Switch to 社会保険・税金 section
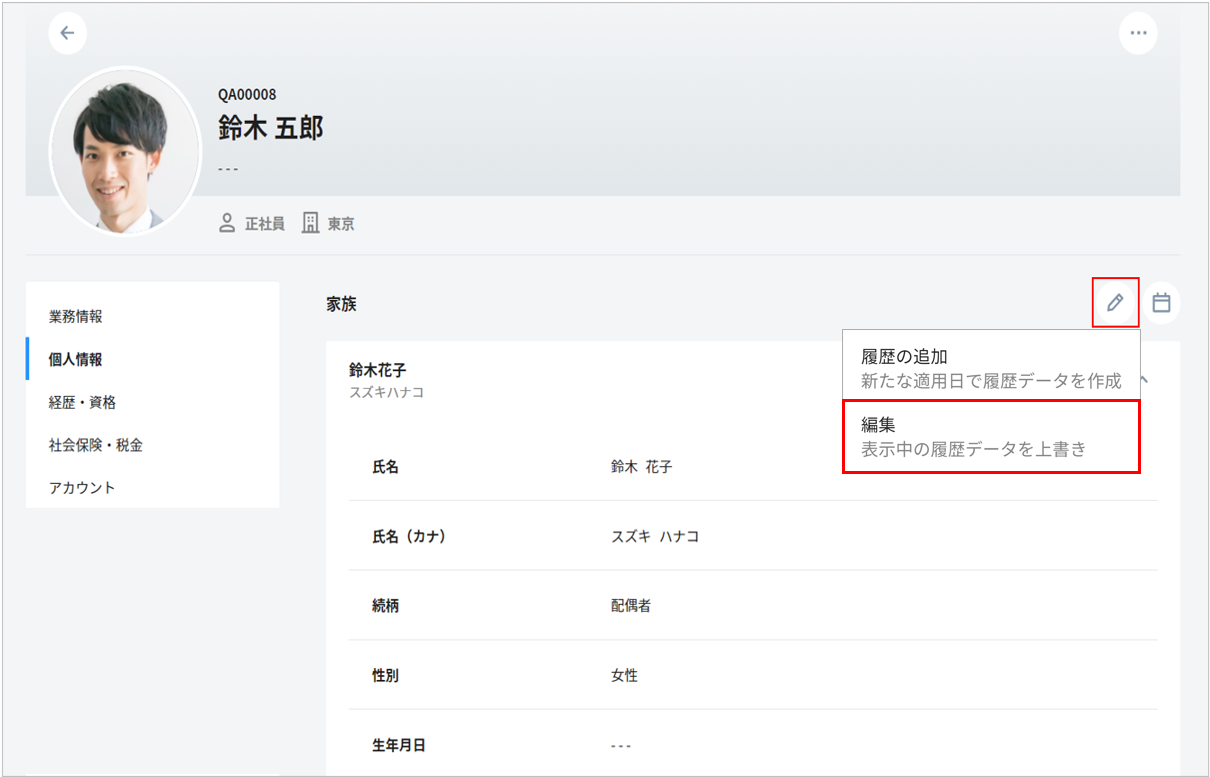 click(x=96, y=446)
